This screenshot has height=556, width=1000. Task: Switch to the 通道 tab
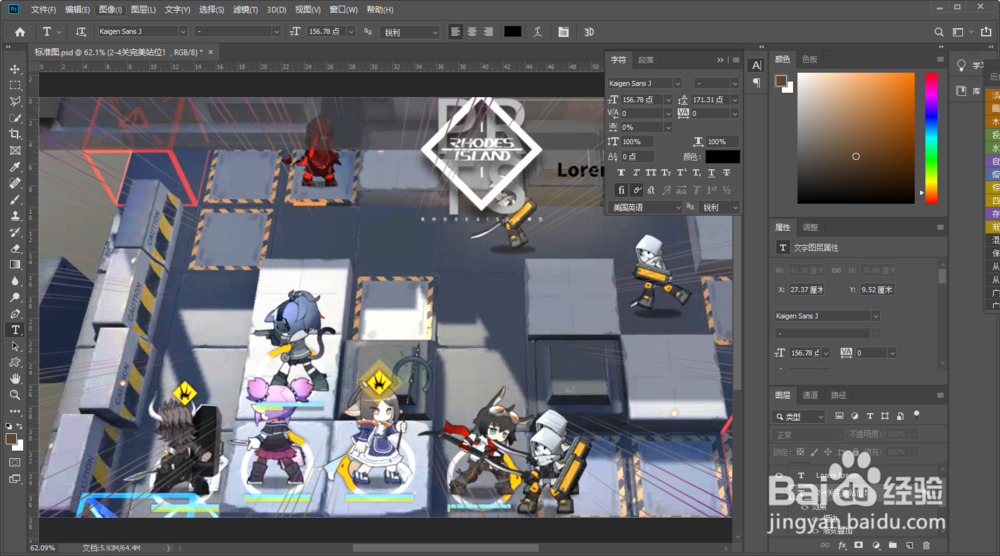click(810, 395)
